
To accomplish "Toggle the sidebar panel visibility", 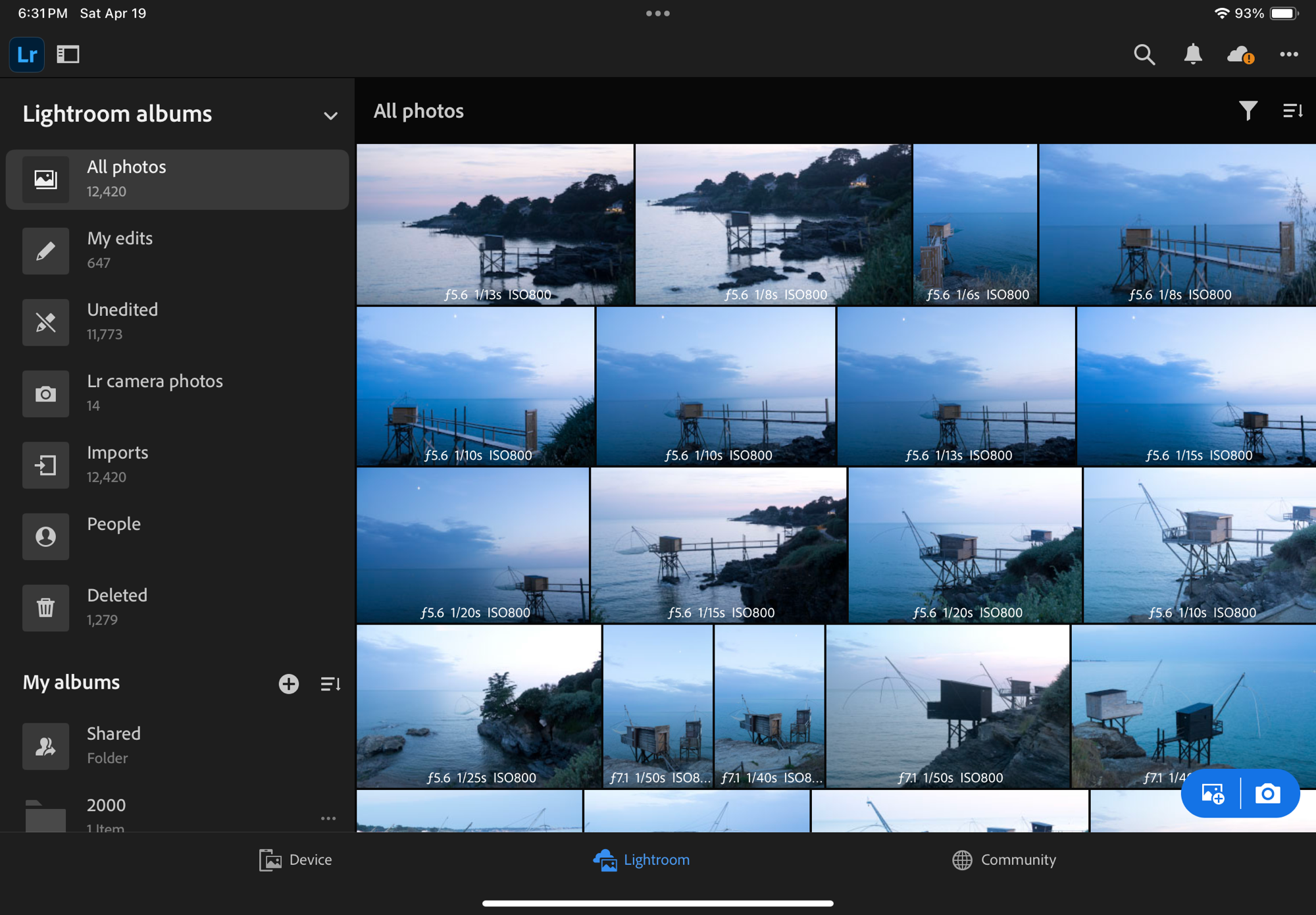I will [68, 55].
